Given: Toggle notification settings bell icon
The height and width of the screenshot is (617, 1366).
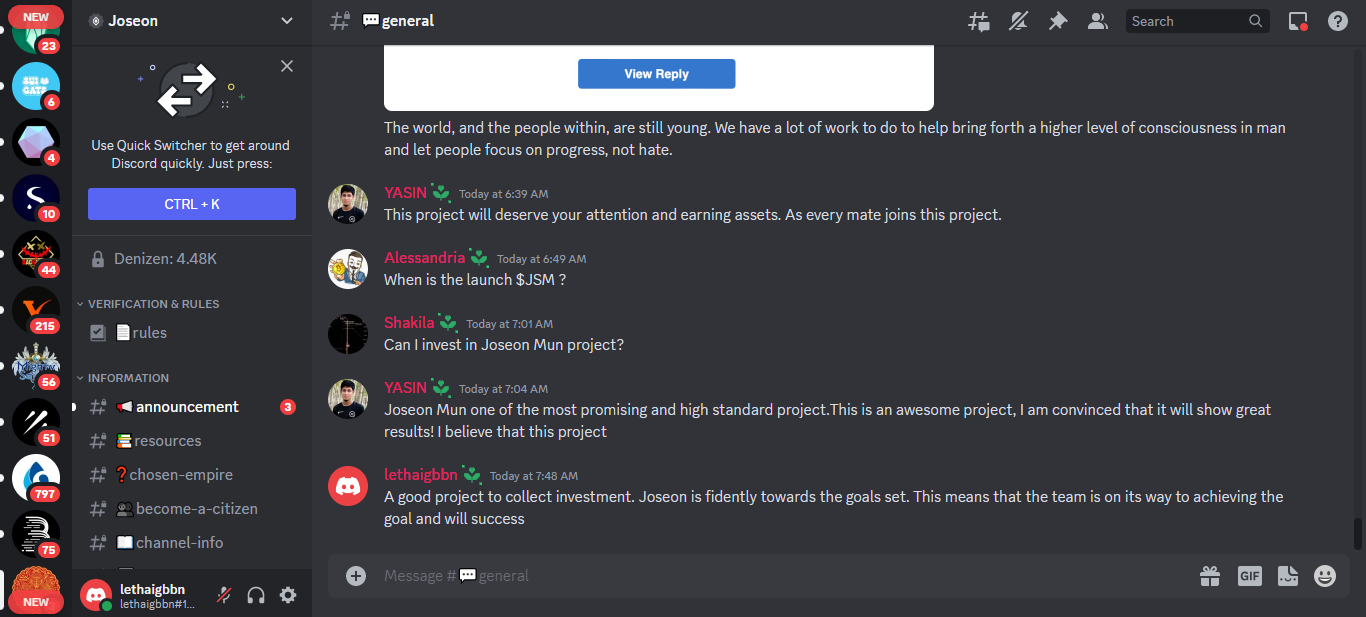Looking at the screenshot, I should [1018, 21].
